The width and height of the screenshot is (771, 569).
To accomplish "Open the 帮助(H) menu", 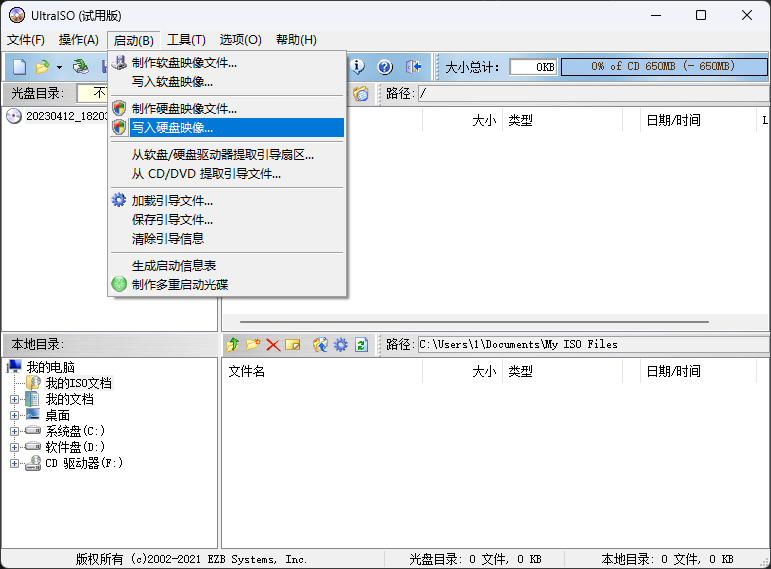I will pyautogui.click(x=297, y=40).
